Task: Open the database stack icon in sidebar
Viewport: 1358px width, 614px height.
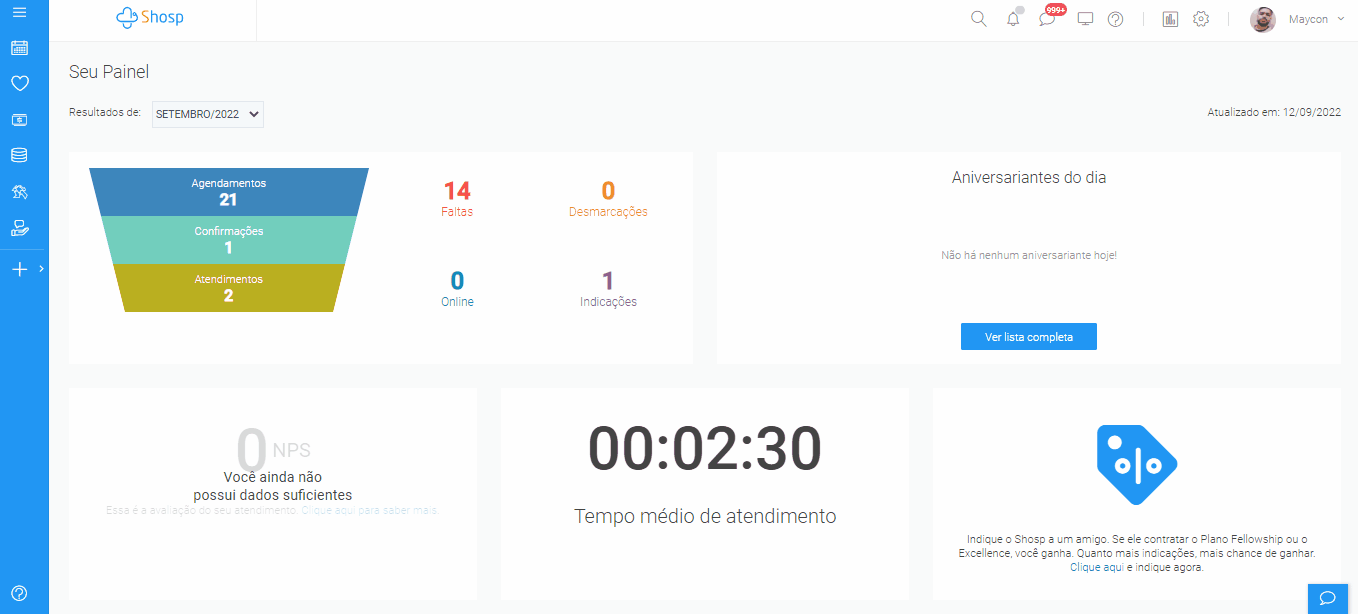Action: tap(19, 156)
